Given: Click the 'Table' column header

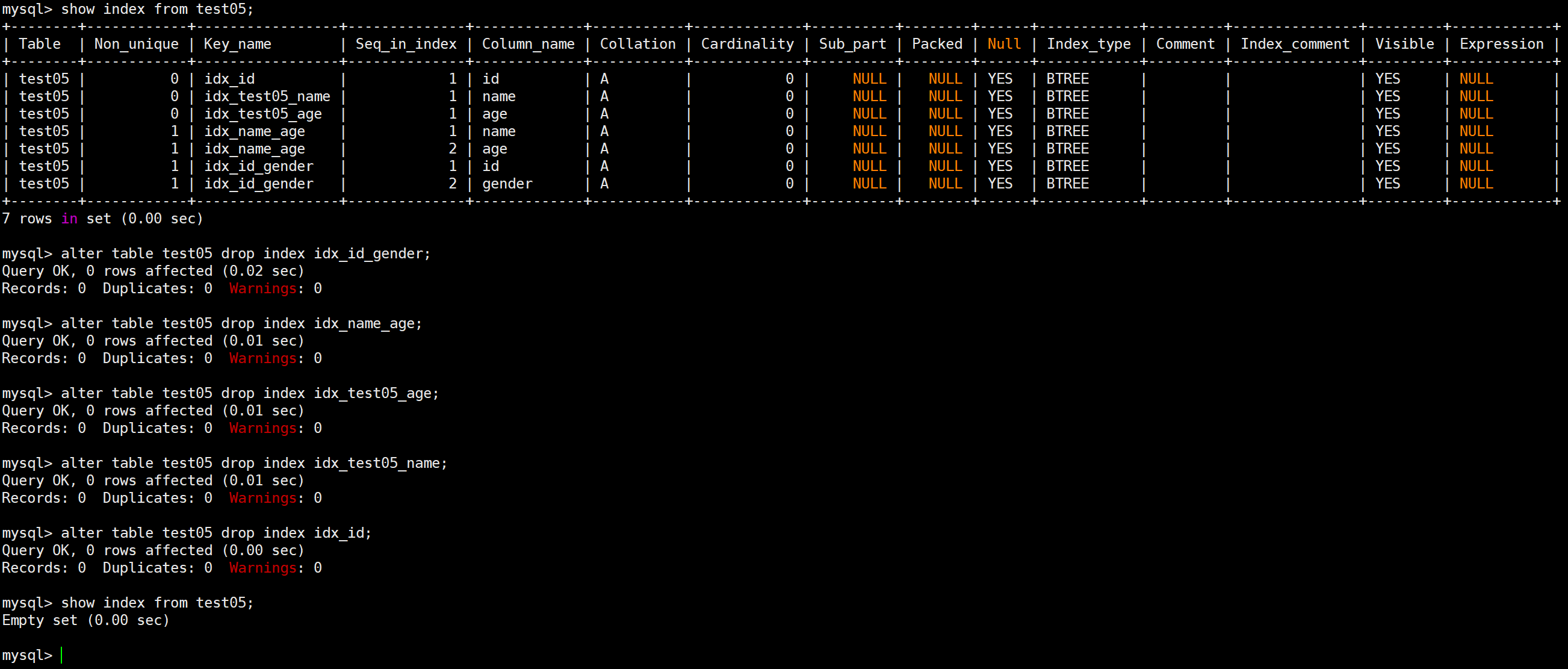Looking at the screenshot, I should pyautogui.click(x=40, y=45).
